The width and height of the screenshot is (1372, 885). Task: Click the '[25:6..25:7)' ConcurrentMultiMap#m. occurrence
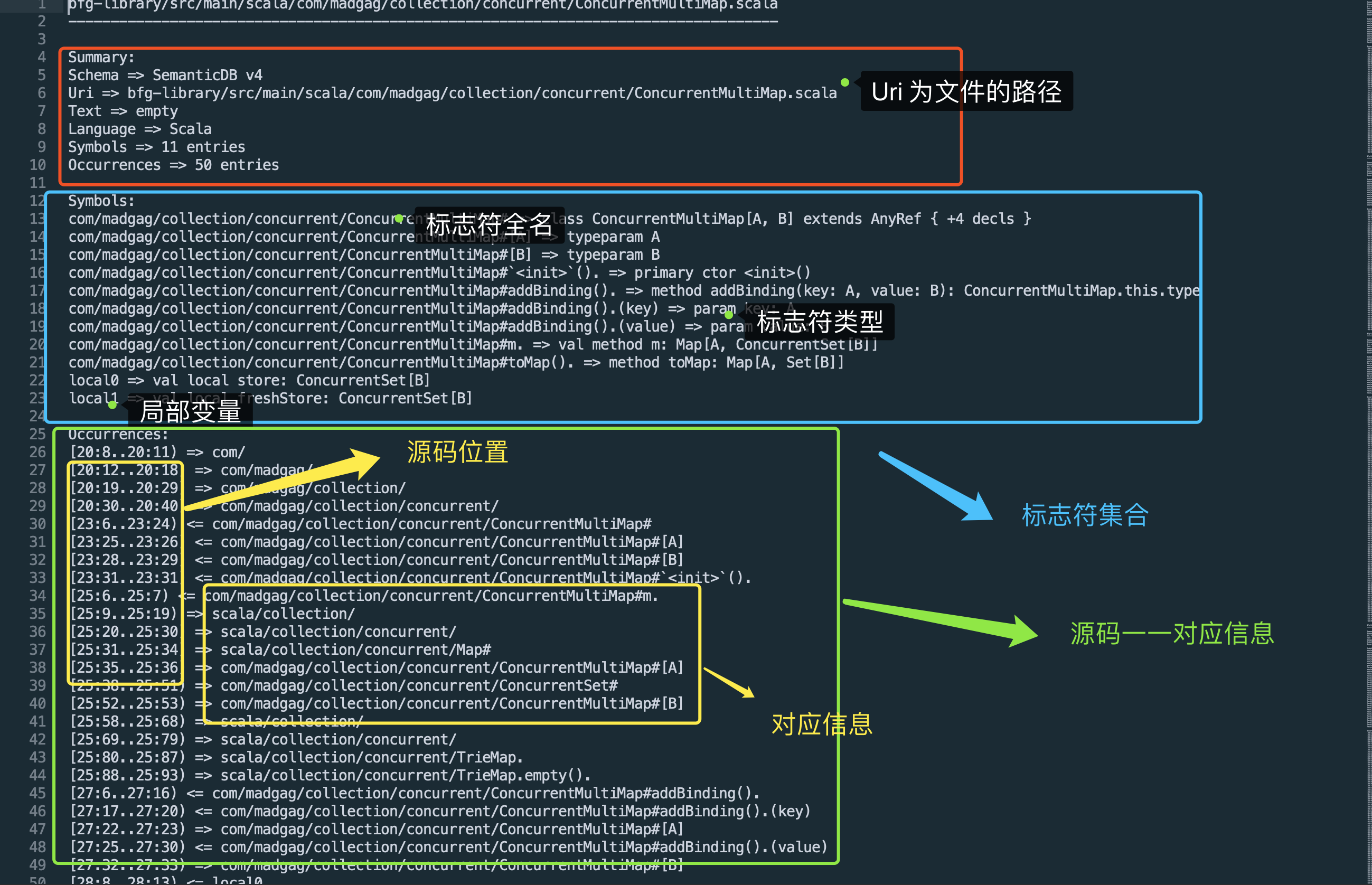pos(364,596)
